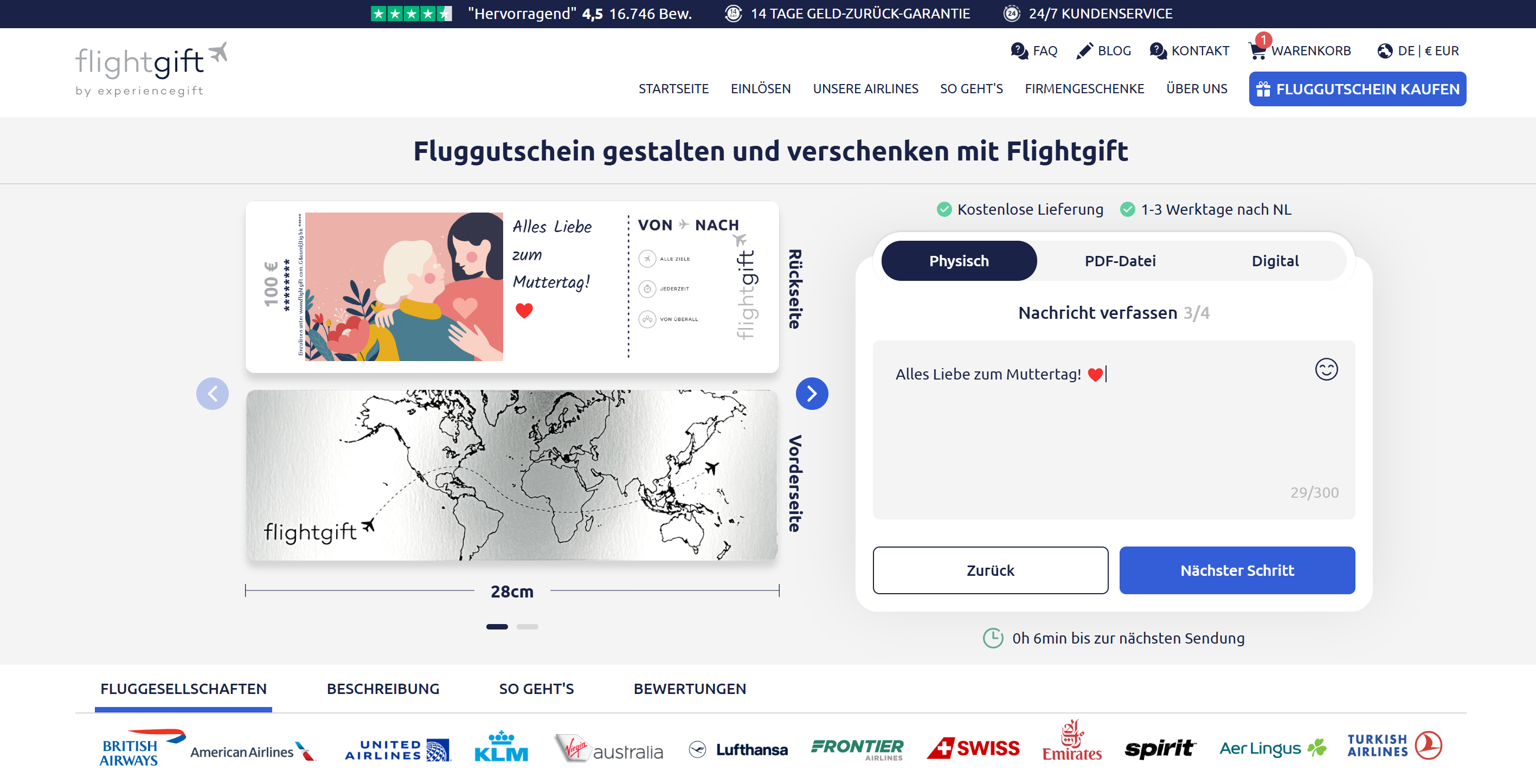The width and height of the screenshot is (1536, 784).
Task: Click the Zurück button
Action: (x=990, y=570)
